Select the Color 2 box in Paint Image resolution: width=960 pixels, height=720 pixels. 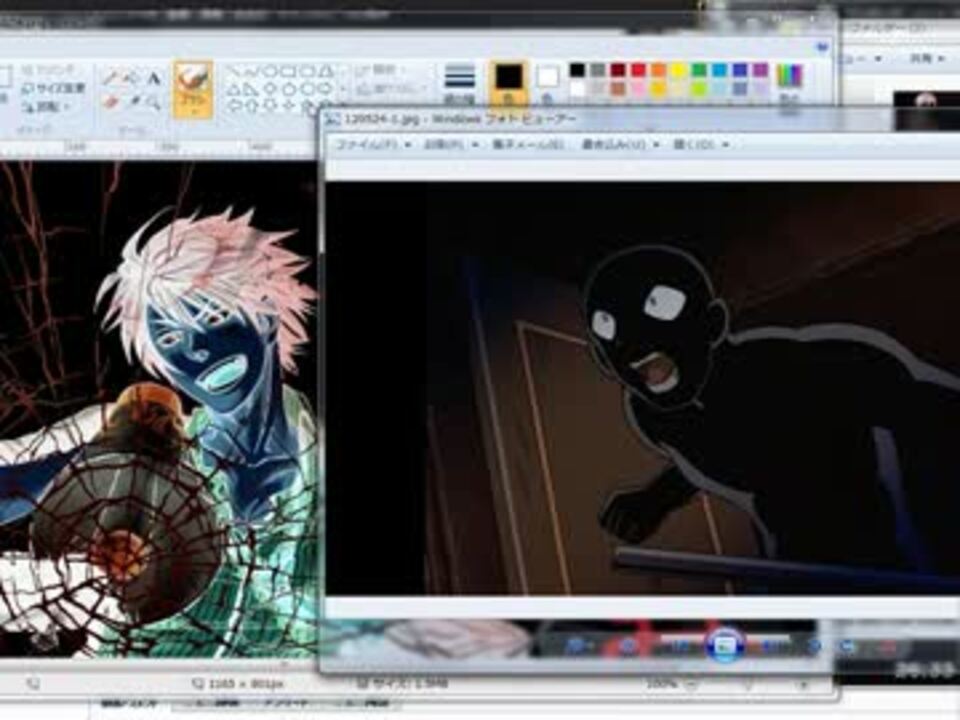click(x=547, y=83)
